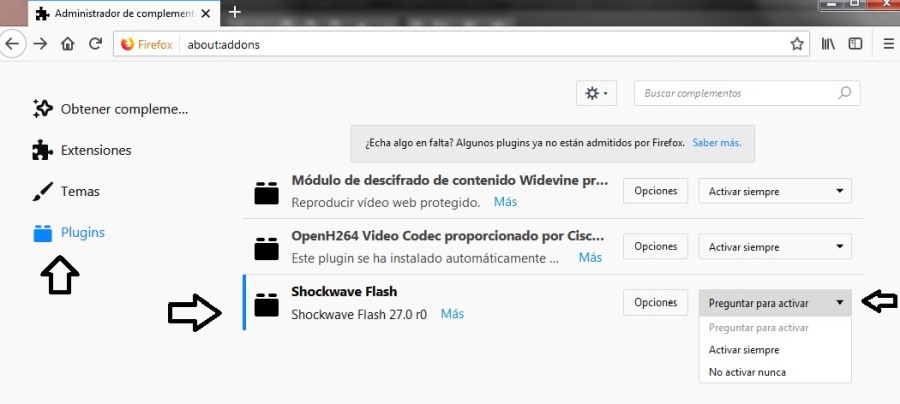This screenshot has height=404, width=900.
Task: Show Más details for Widevine plugin
Action: coord(505,202)
